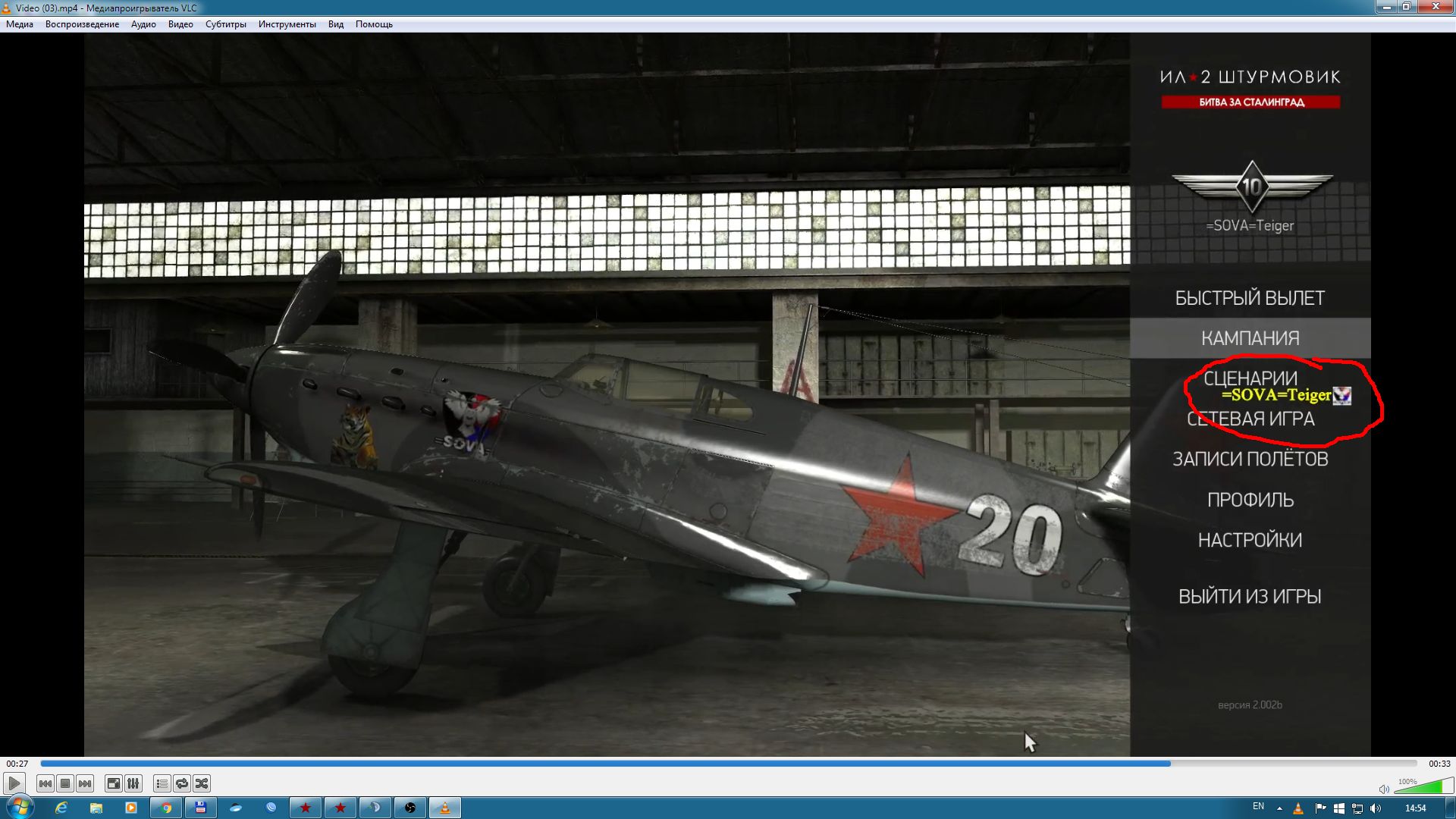Open network status tray icon
This screenshot has height=819, width=1456.
point(1357,808)
